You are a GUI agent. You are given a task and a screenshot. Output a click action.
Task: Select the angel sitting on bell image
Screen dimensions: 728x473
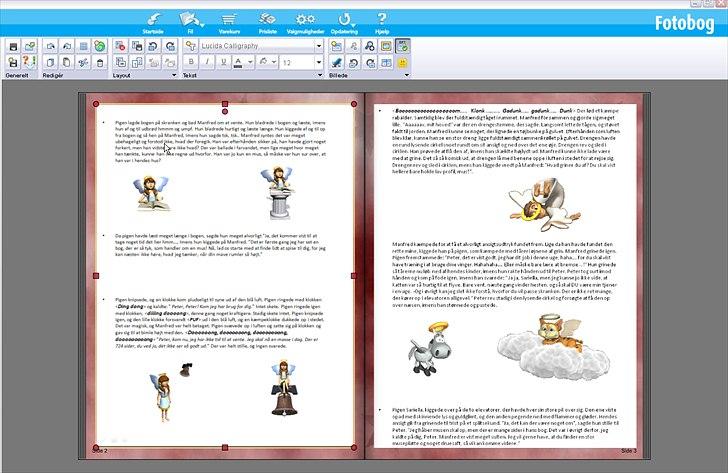284,388
